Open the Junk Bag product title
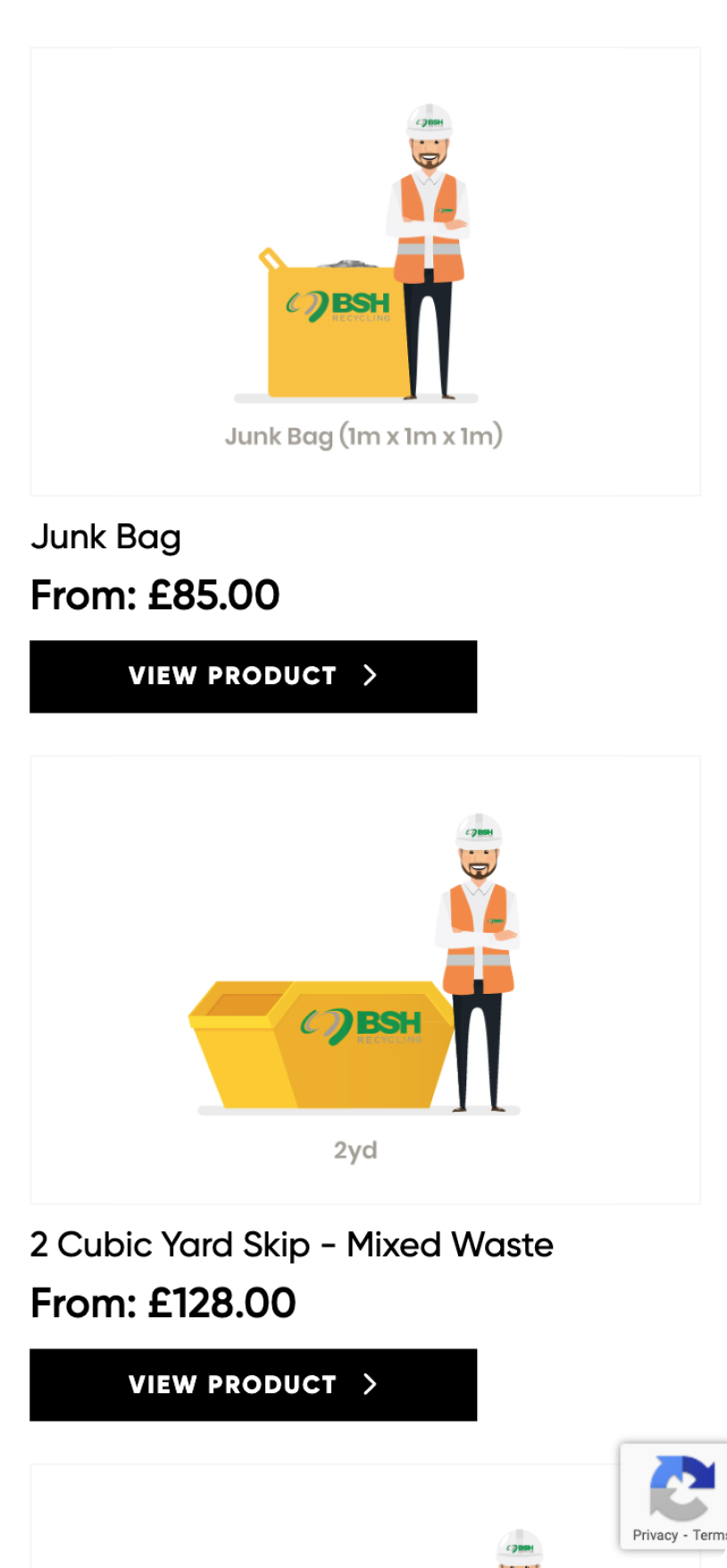727x1568 pixels. pyautogui.click(x=105, y=538)
